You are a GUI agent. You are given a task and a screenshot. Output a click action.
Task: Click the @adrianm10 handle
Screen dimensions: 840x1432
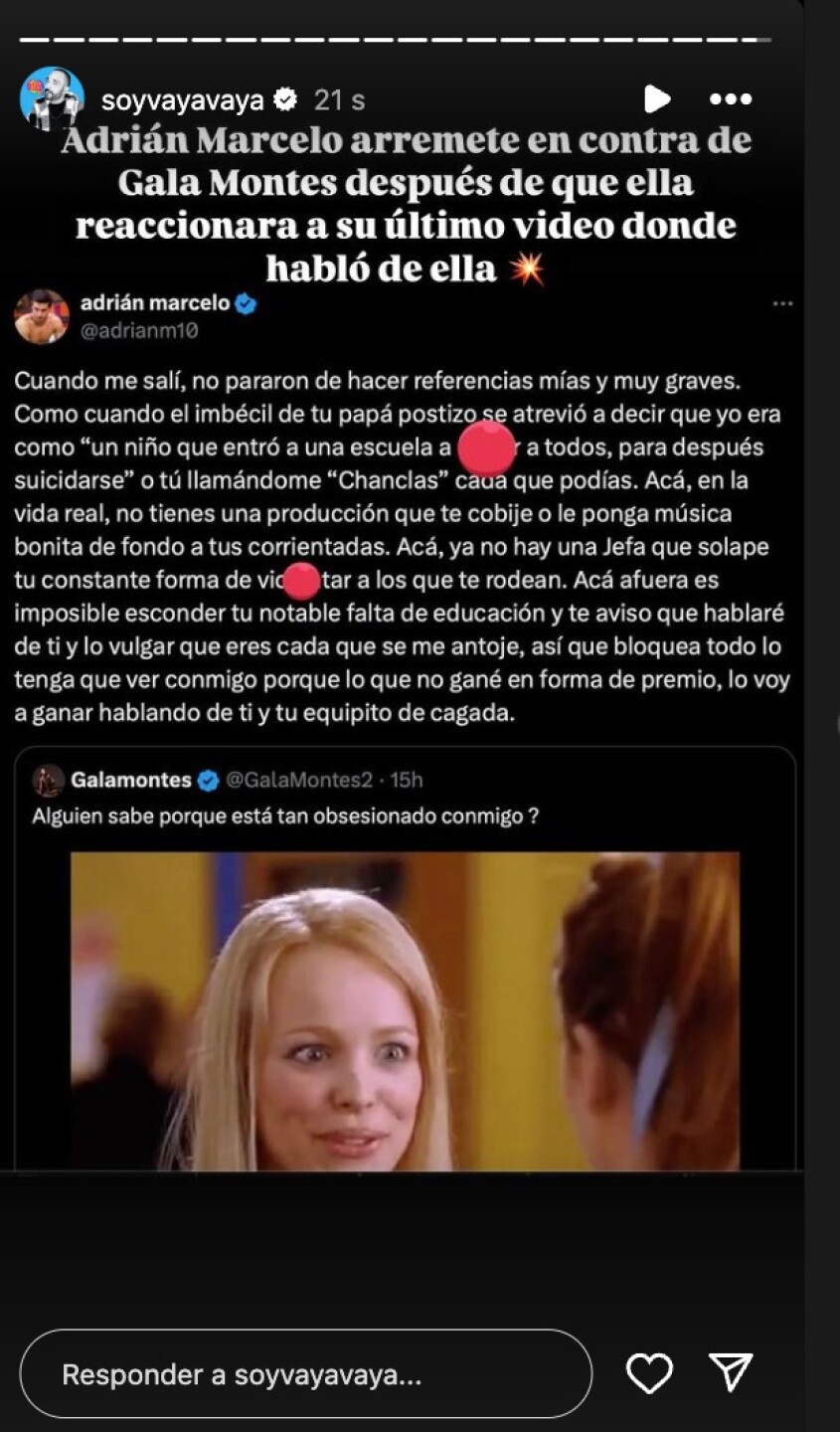tap(139, 331)
